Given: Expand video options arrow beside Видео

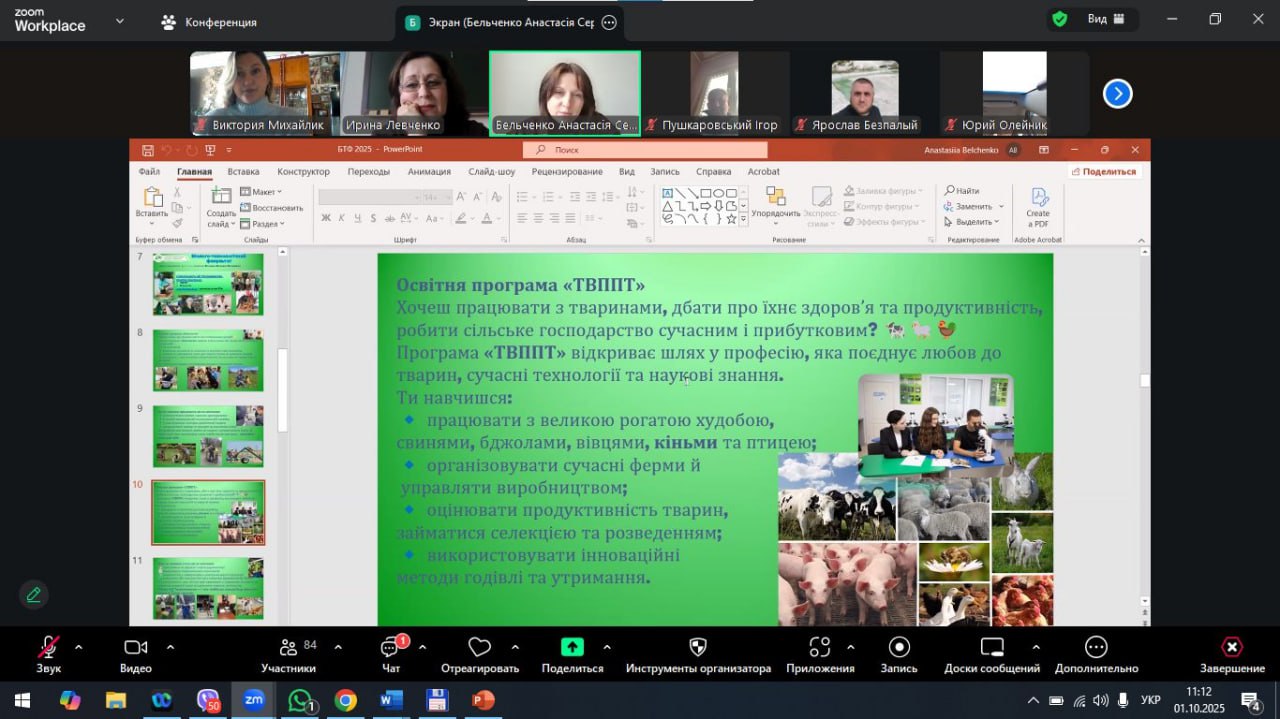Looking at the screenshot, I should pos(170,646).
